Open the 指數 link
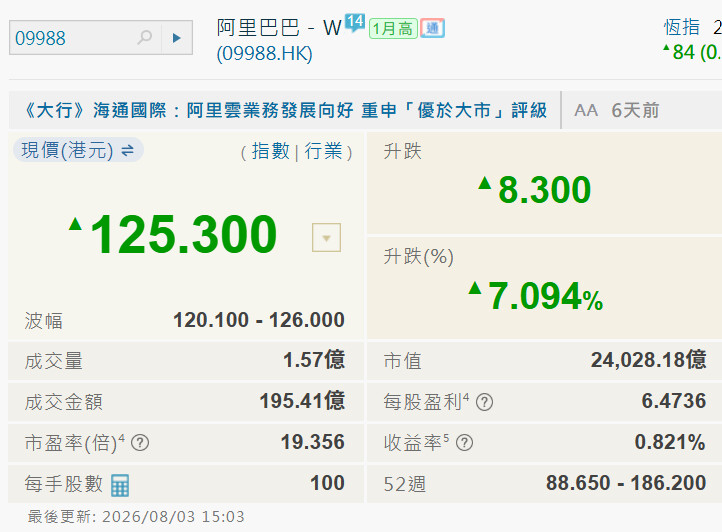This screenshot has height=532, width=722. [271, 151]
